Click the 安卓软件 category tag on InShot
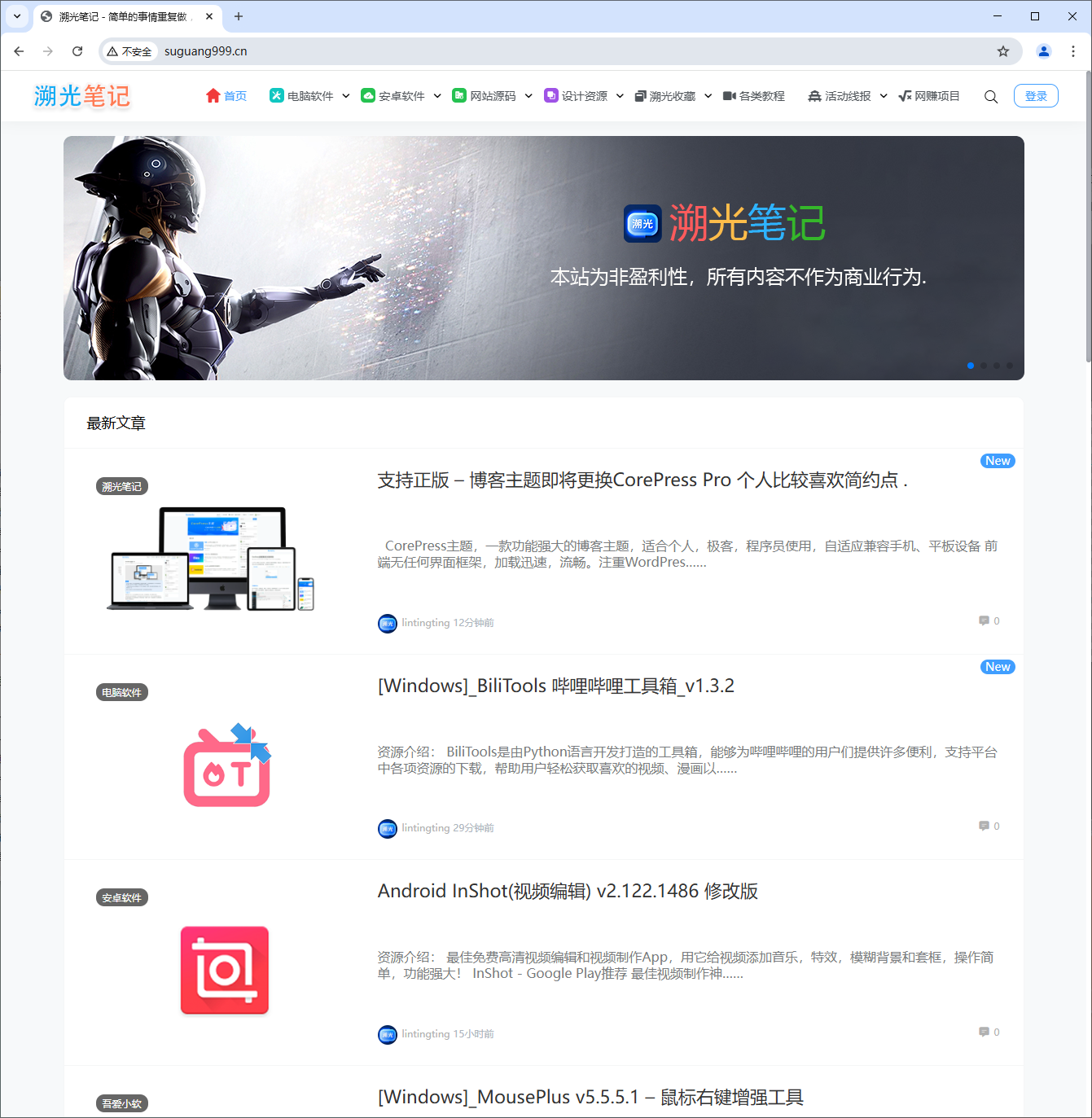Screen dimensions: 1092x1118 [122, 898]
